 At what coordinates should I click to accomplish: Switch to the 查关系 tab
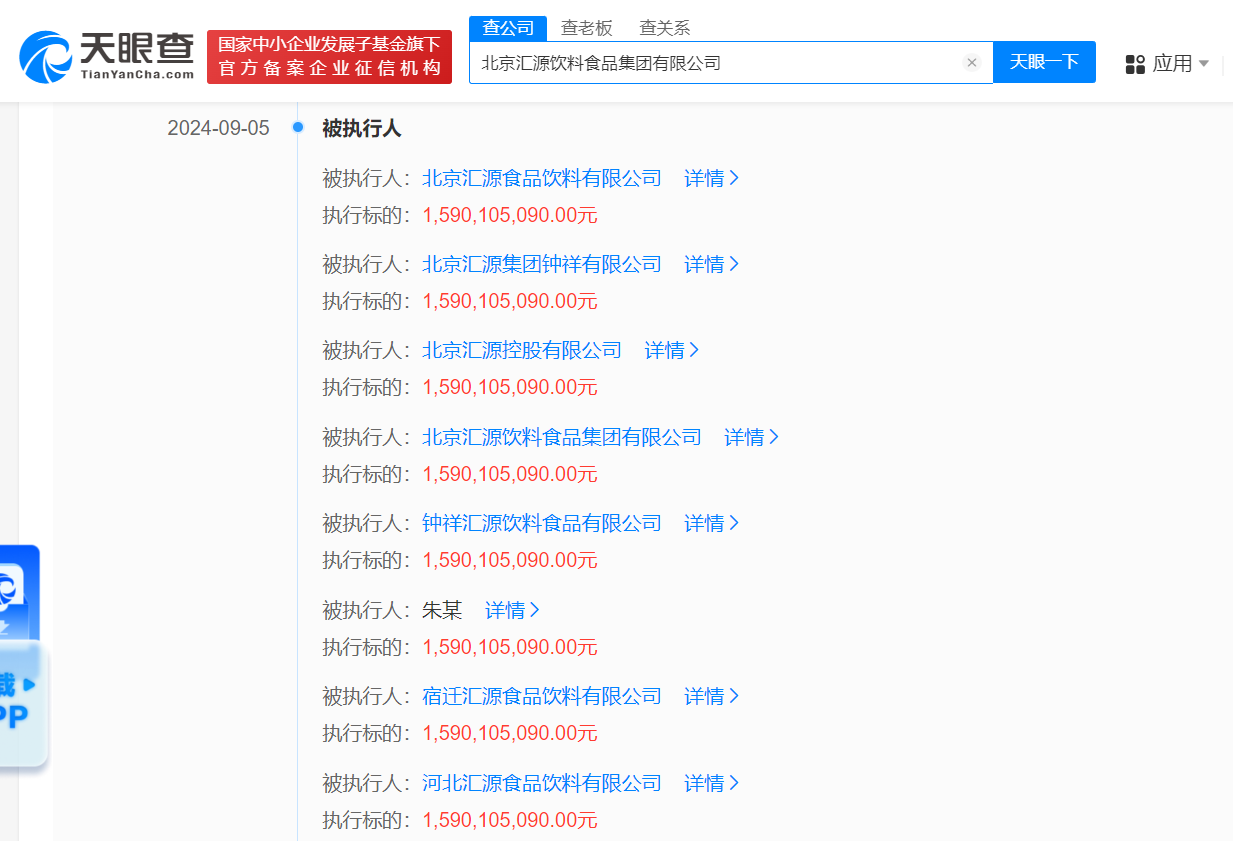click(665, 28)
